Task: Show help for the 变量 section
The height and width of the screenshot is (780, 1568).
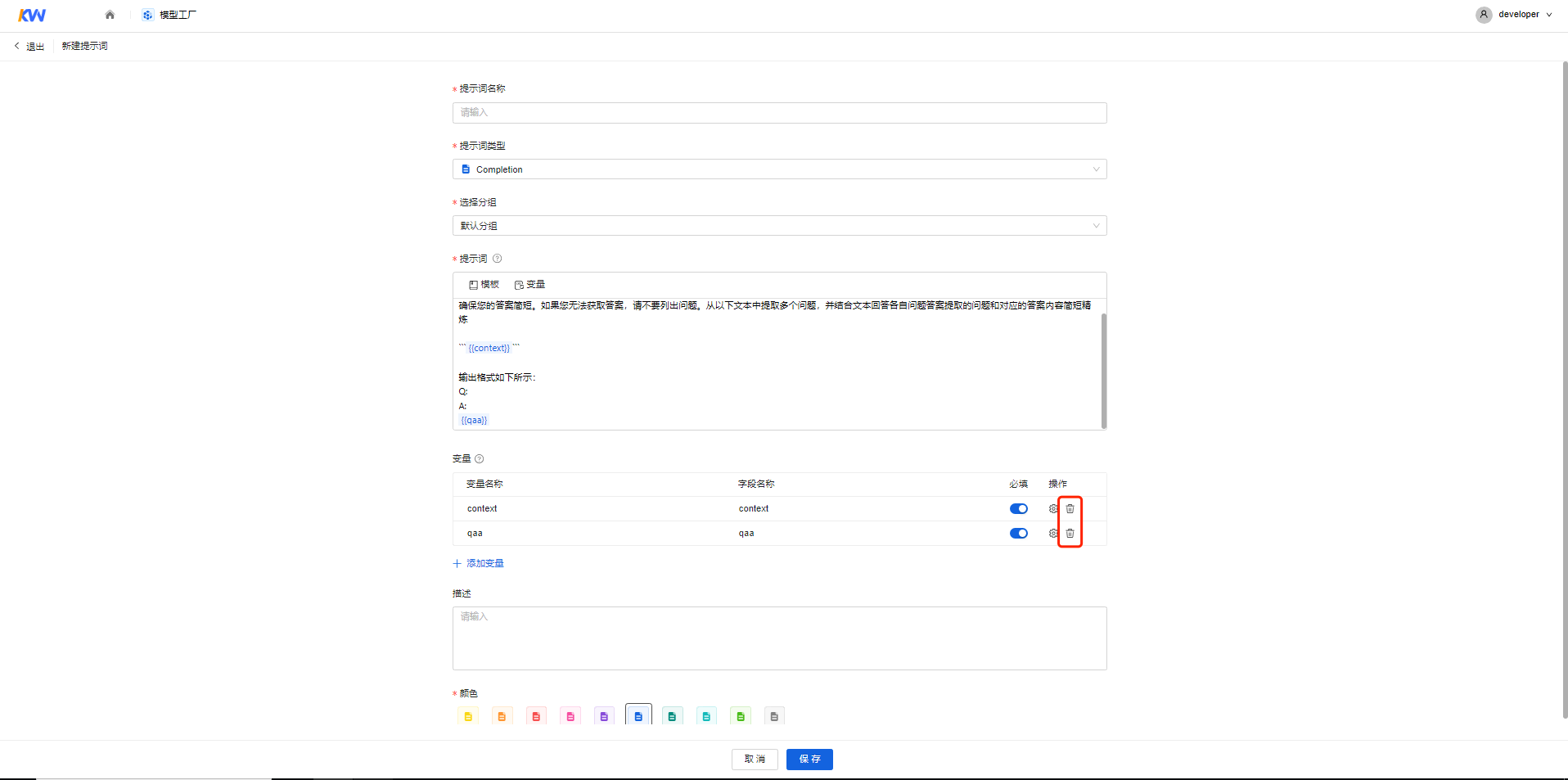Action: 480,459
